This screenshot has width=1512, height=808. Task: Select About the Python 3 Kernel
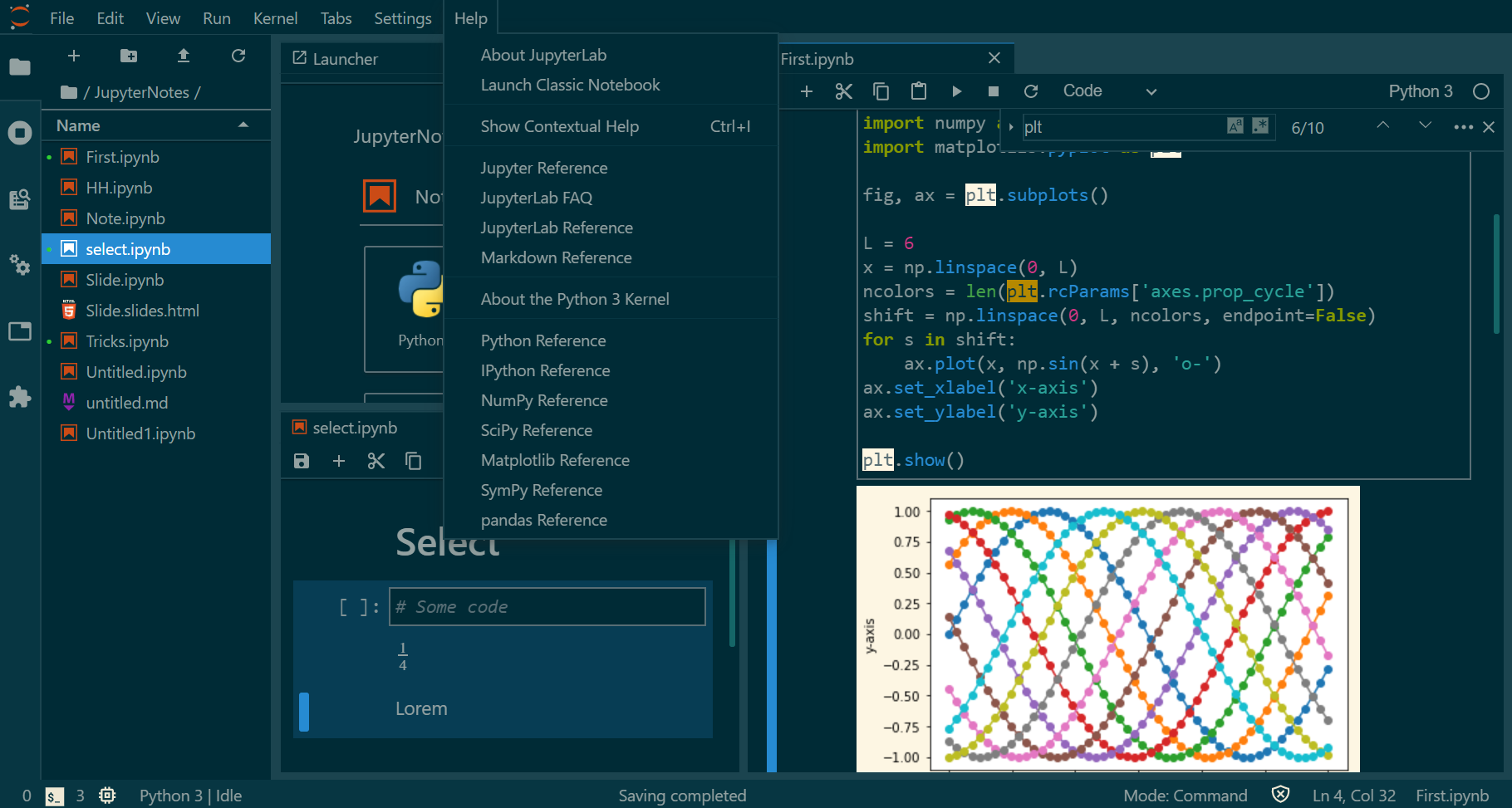(611, 299)
